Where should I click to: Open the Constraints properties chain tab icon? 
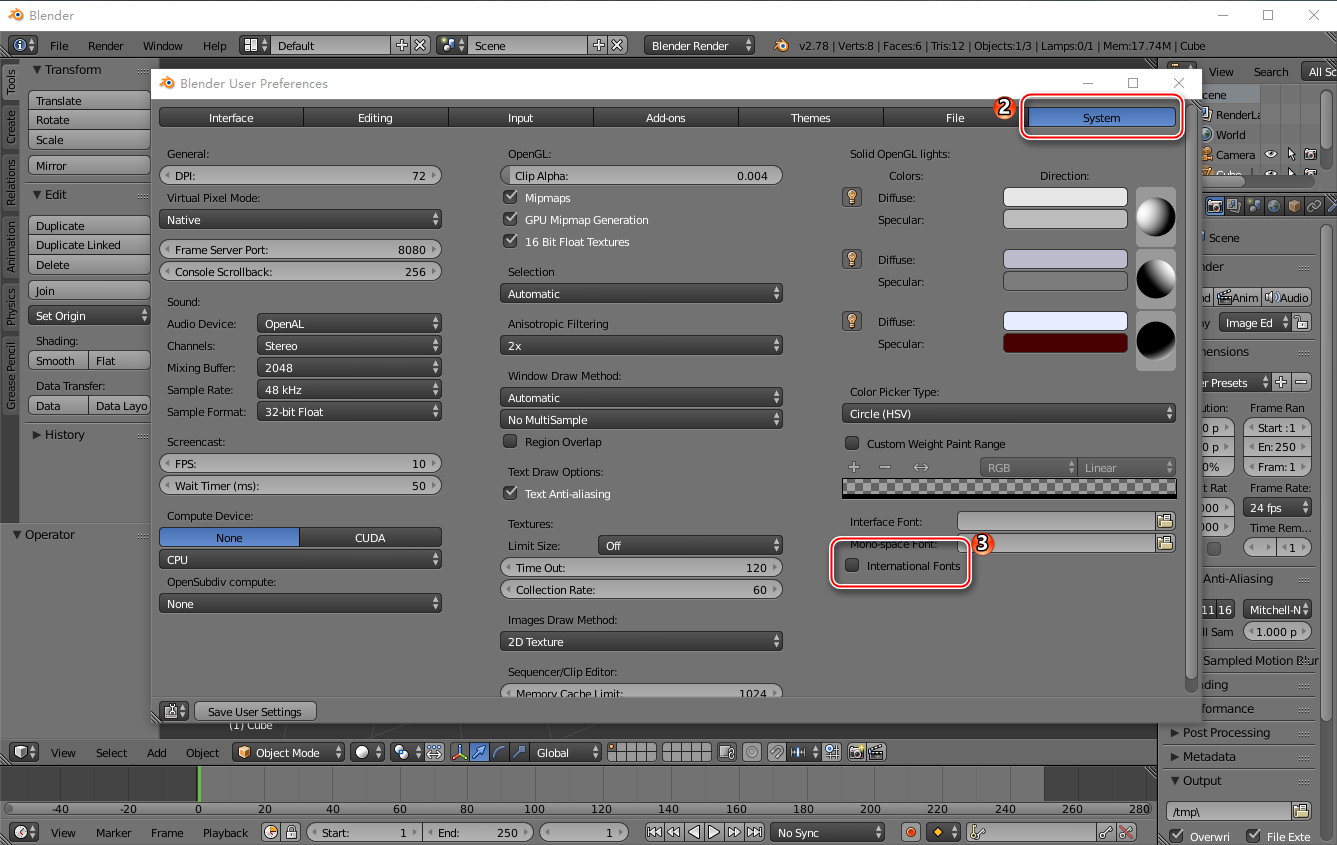[1315, 206]
